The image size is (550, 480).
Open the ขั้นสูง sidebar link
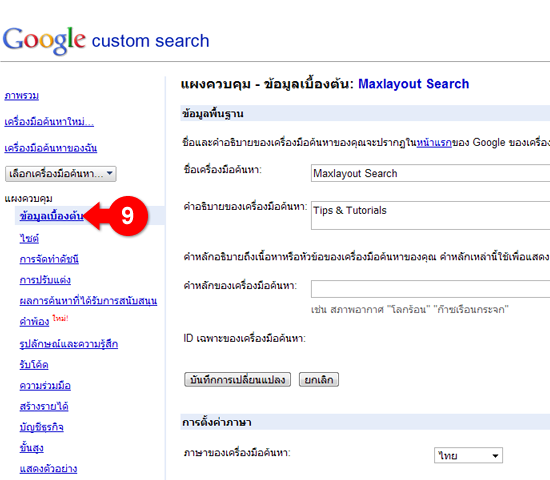[32, 448]
